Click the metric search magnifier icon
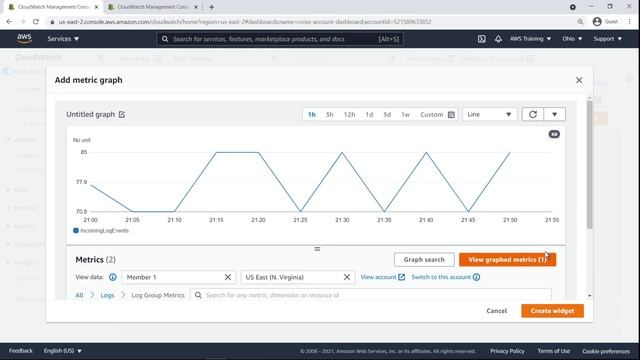Viewport: 640px width, 360px height. [198, 295]
